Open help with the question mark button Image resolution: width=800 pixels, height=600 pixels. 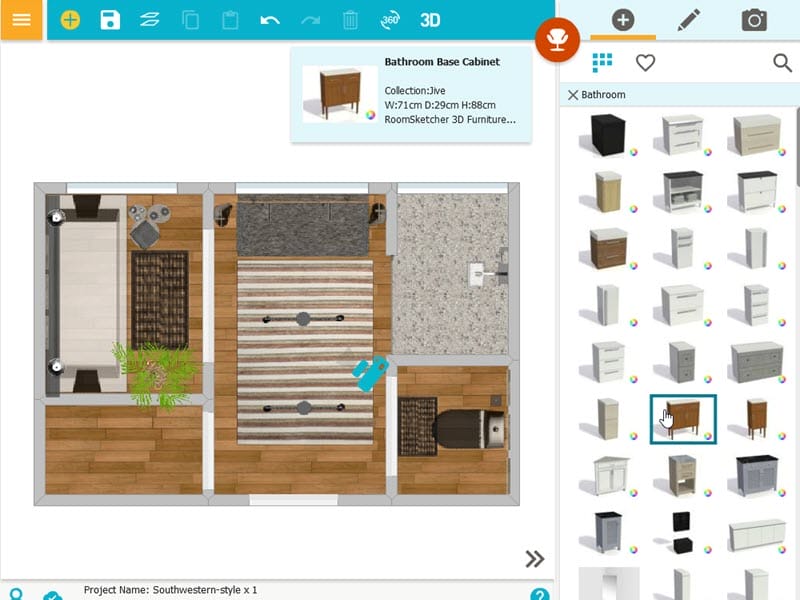[542, 593]
